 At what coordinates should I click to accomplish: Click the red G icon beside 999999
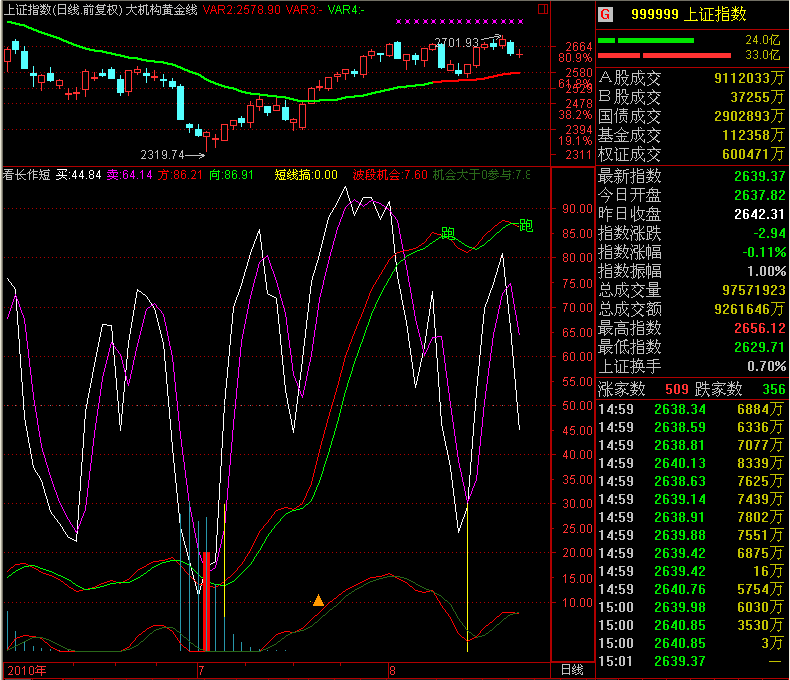point(606,16)
